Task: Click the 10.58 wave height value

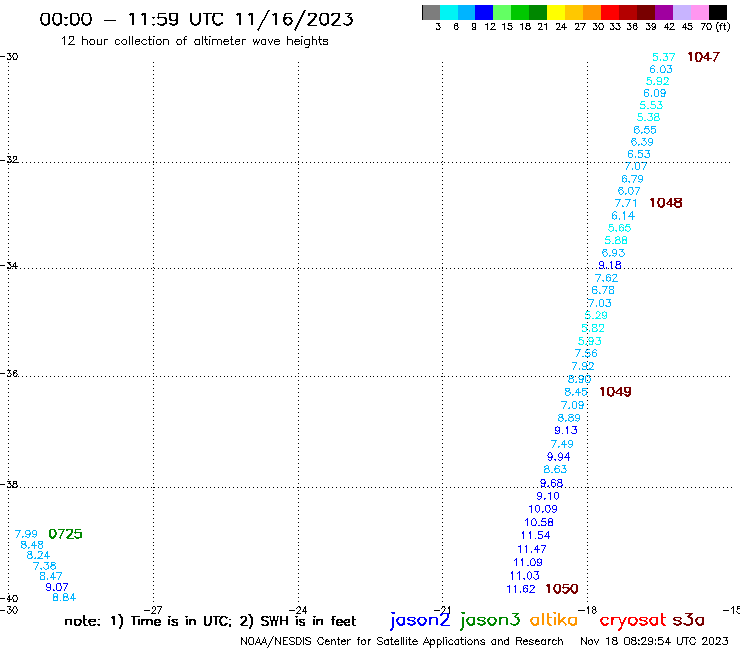Action: coord(539,523)
